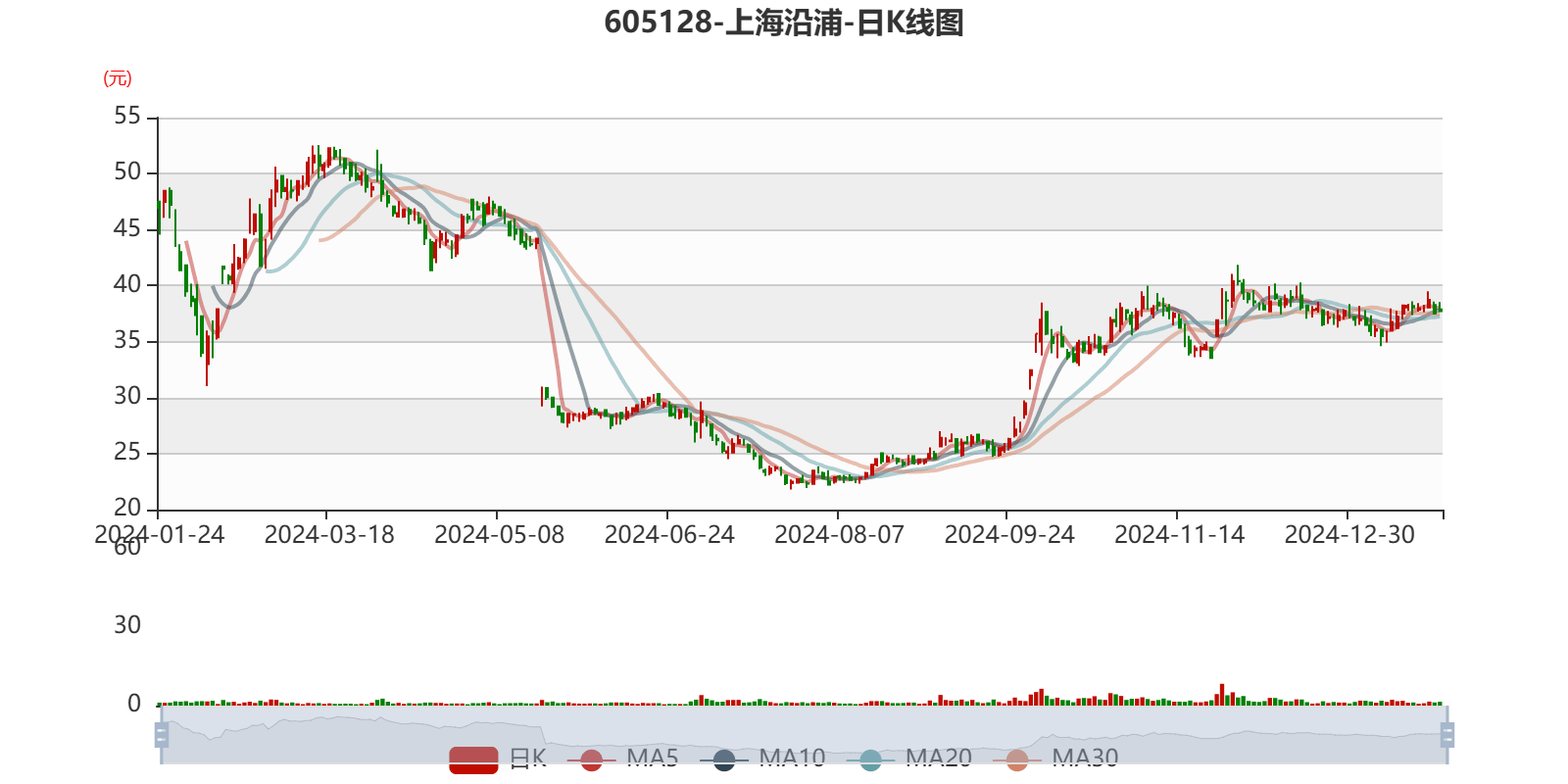Click the (元) unit label

point(118,78)
